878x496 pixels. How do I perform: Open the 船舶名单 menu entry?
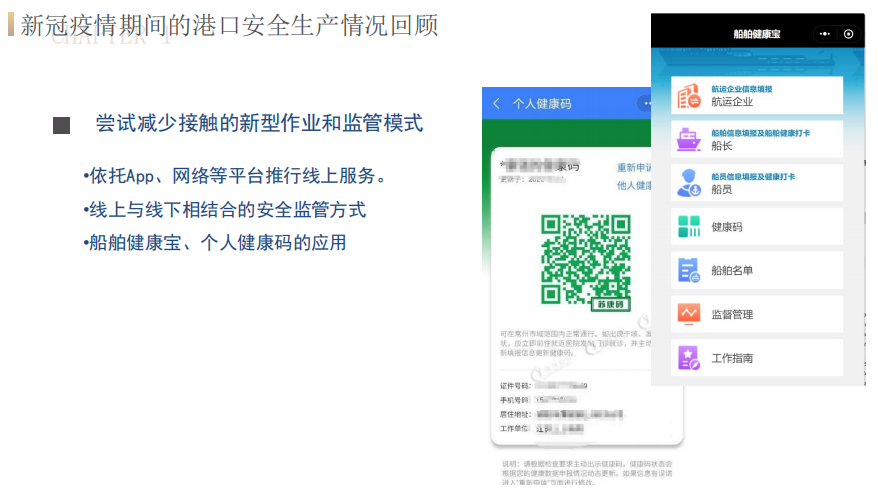point(757,270)
